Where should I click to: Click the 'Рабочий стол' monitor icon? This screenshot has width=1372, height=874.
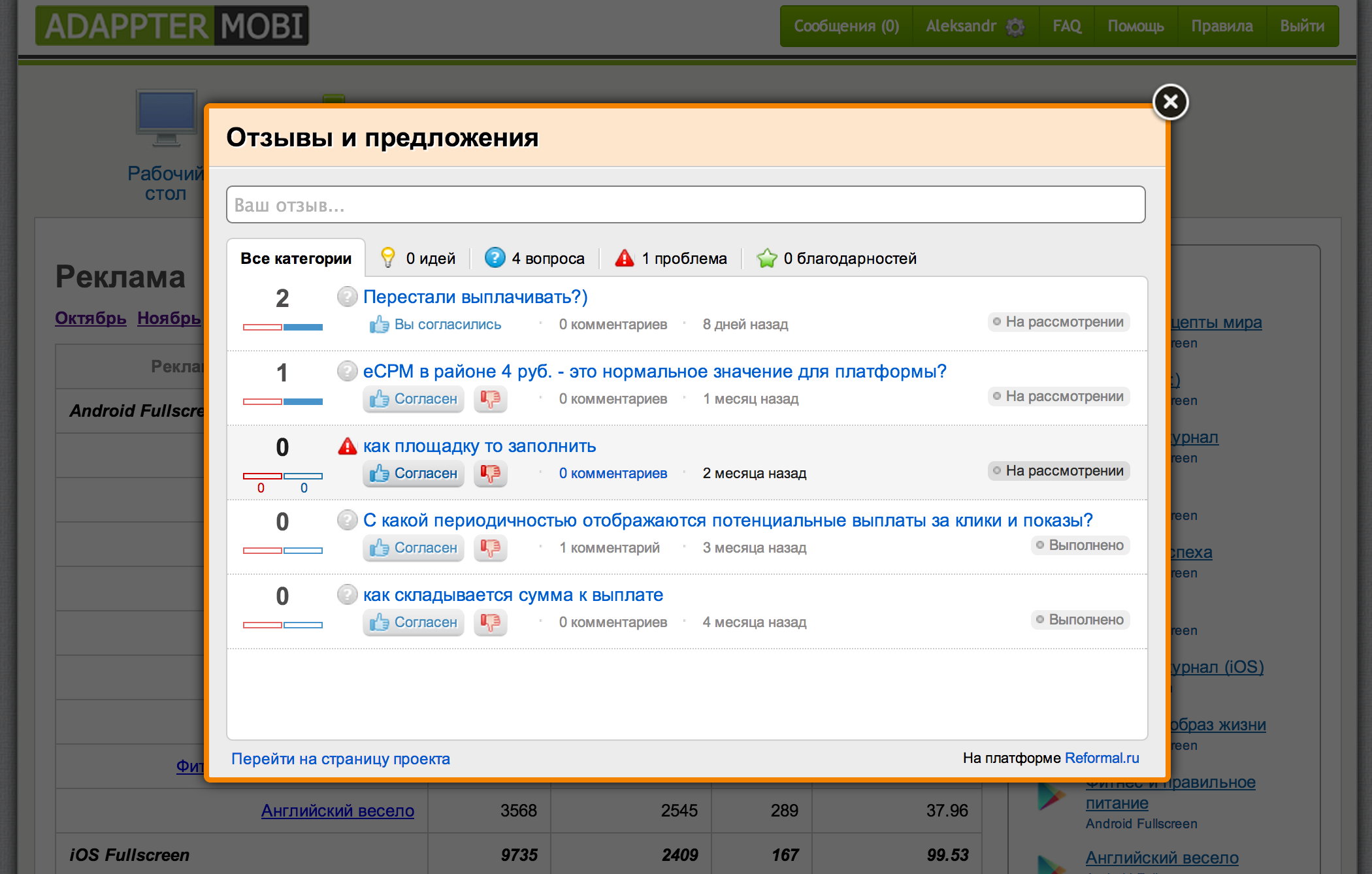coord(167,118)
